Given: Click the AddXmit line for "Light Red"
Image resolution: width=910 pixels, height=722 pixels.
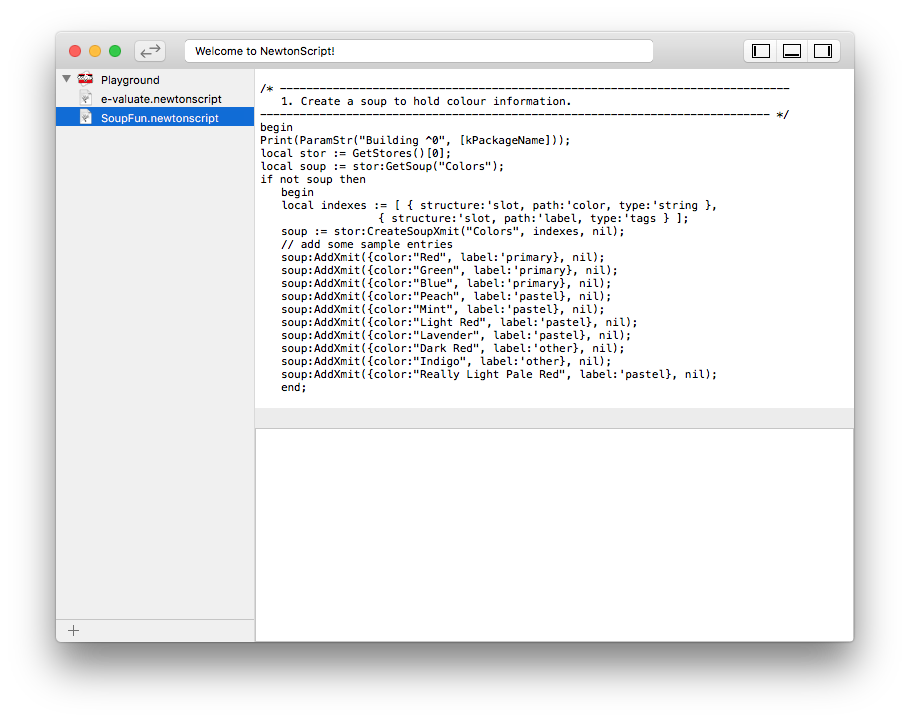Looking at the screenshot, I should pyautogui.click(x=459, y=322).
